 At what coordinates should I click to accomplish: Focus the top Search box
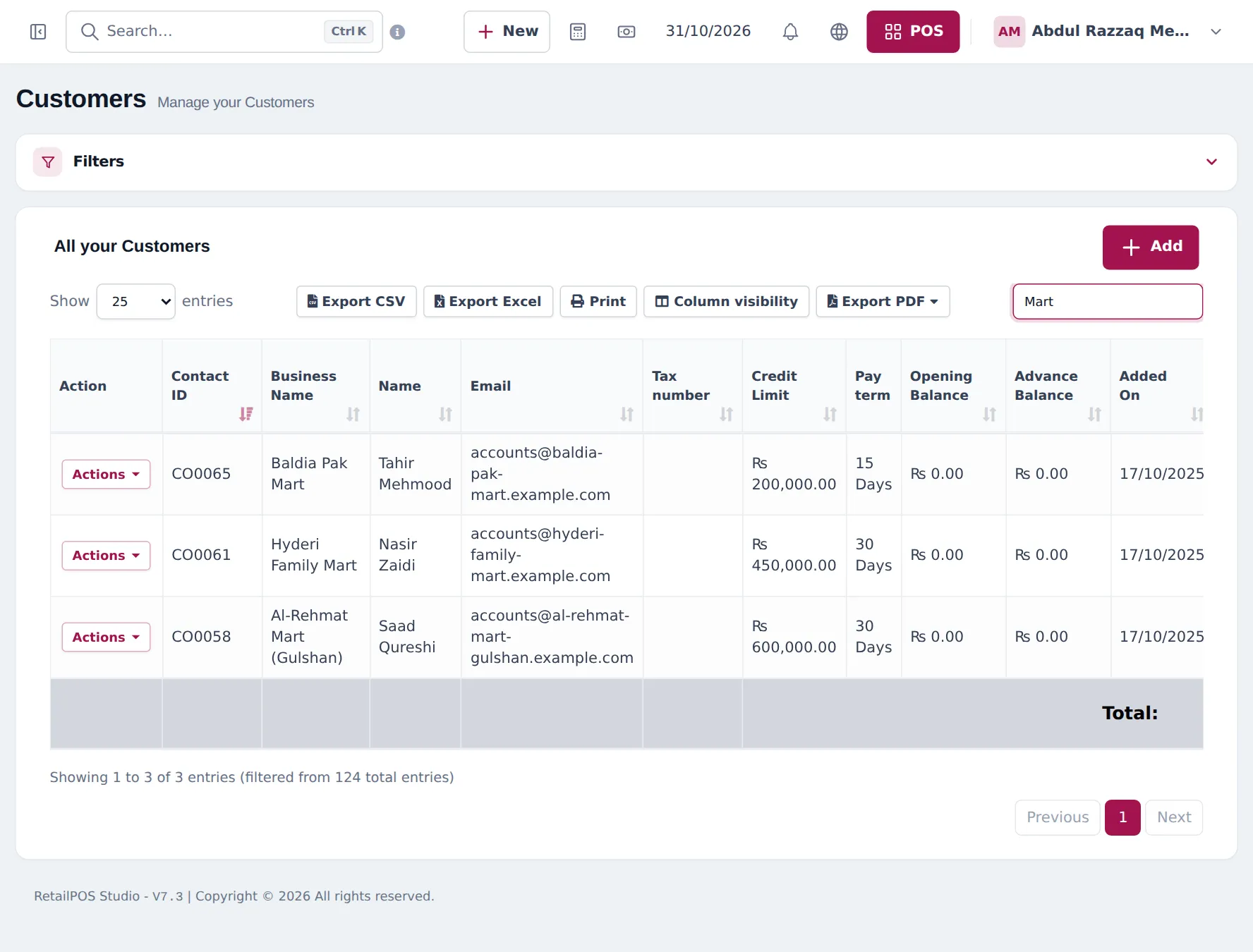tap(224, 32)
